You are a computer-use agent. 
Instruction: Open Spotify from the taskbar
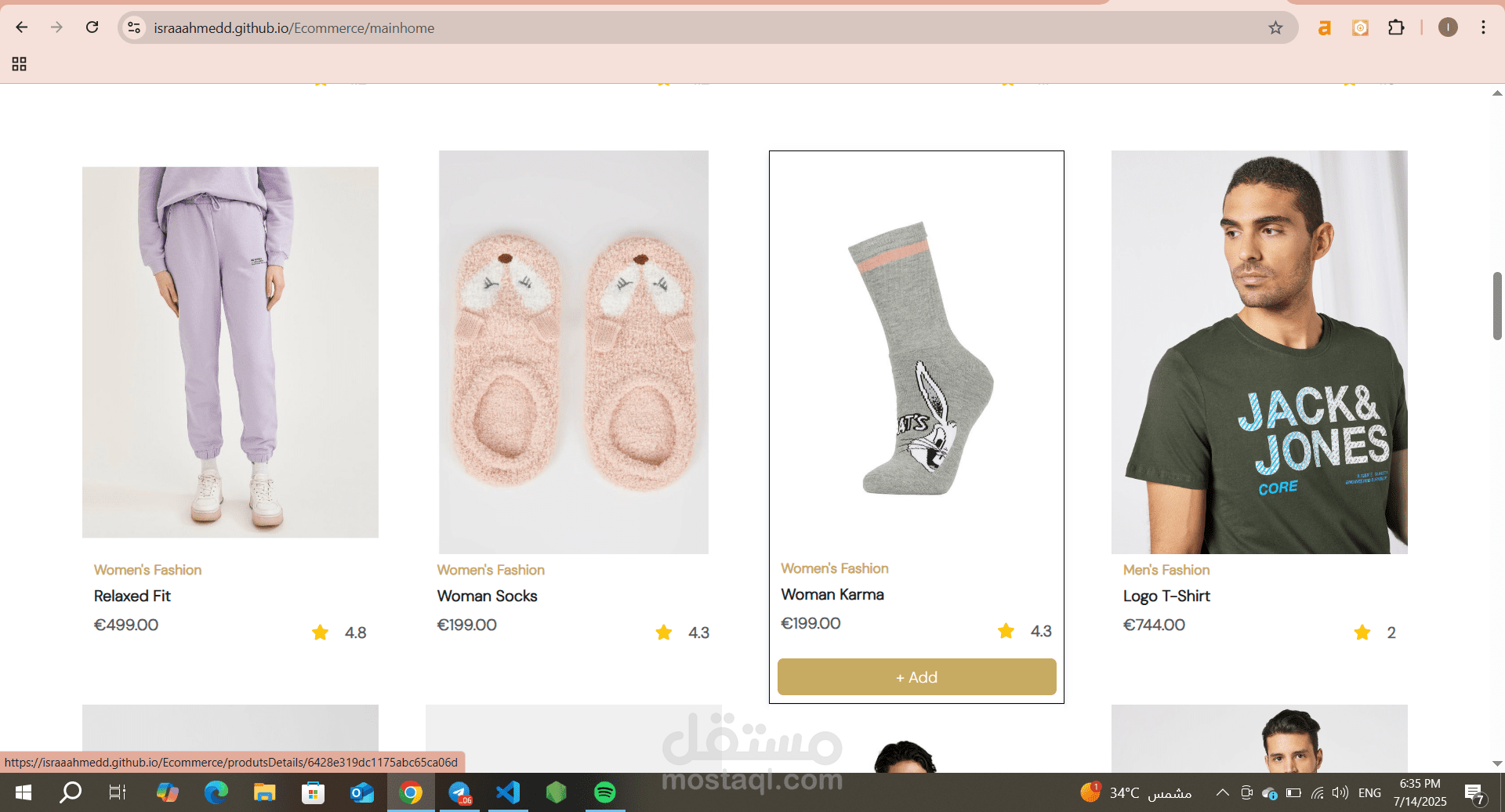(604, 792)
